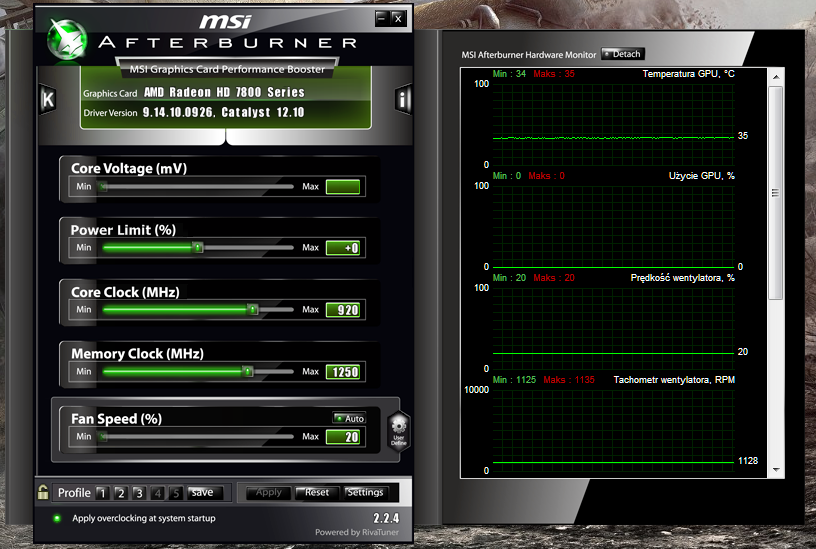Open the Settings button

coord(365,492)
